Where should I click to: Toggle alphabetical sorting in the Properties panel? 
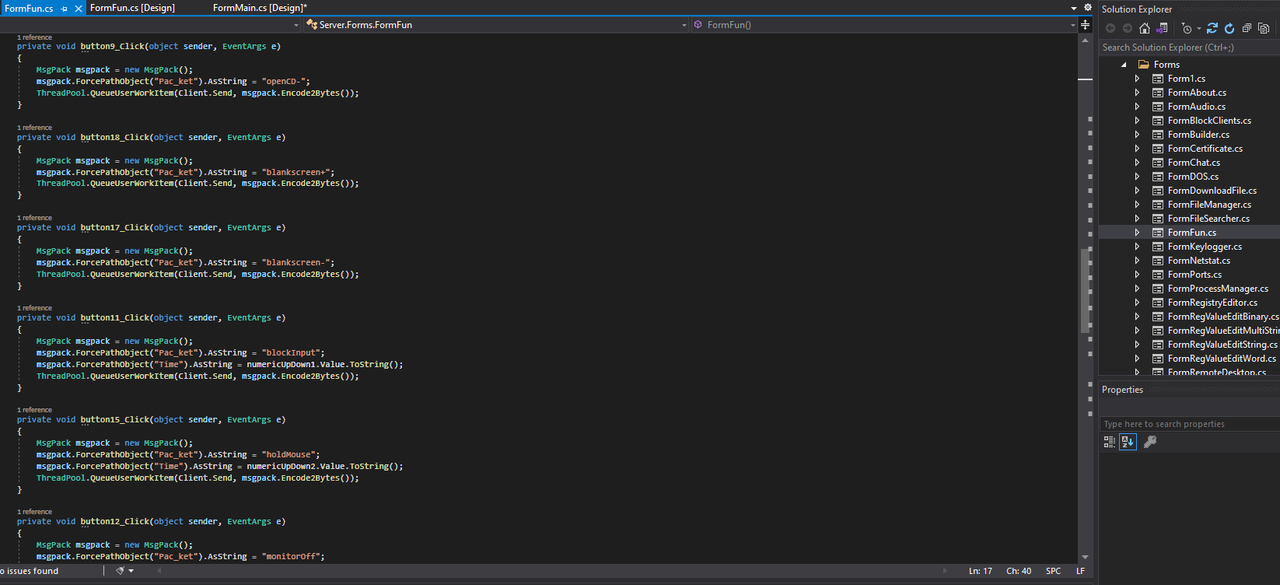(1127, 441)
